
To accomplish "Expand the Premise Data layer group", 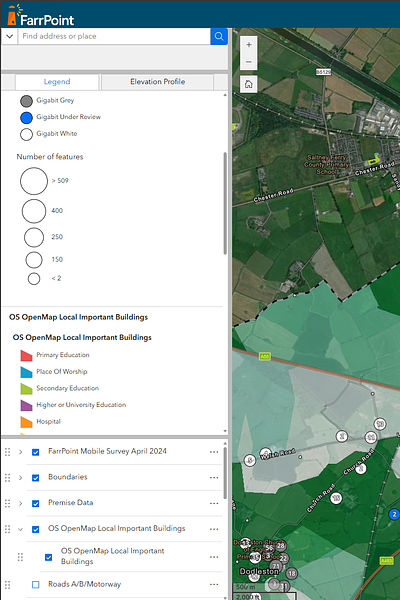I will coord(20,504).
